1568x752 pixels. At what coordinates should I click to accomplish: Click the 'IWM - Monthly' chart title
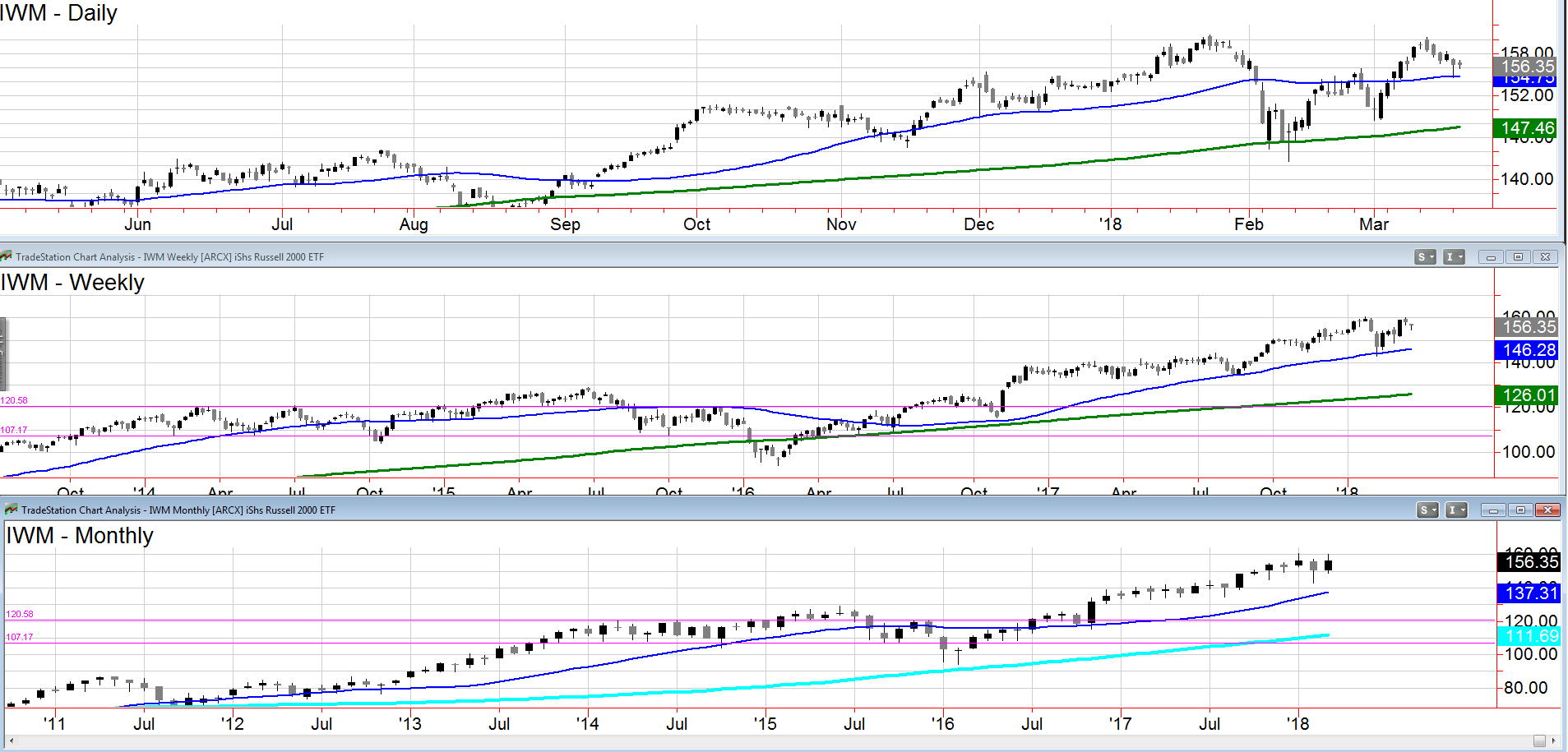[x=80, y=536]
